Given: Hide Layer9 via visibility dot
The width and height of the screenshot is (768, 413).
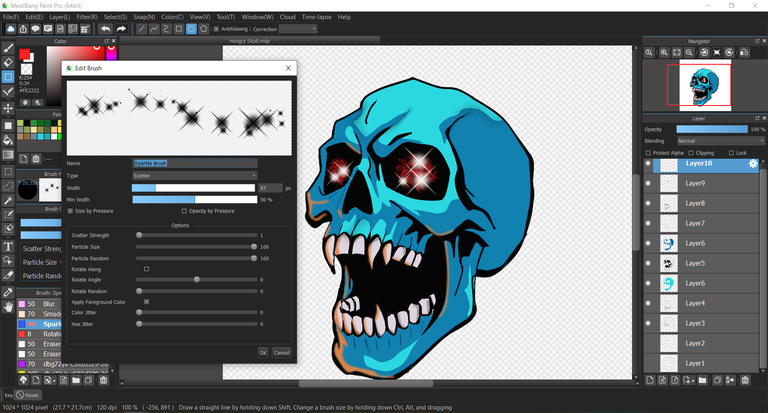Looking at the screenshot, I should coord(648,183).
